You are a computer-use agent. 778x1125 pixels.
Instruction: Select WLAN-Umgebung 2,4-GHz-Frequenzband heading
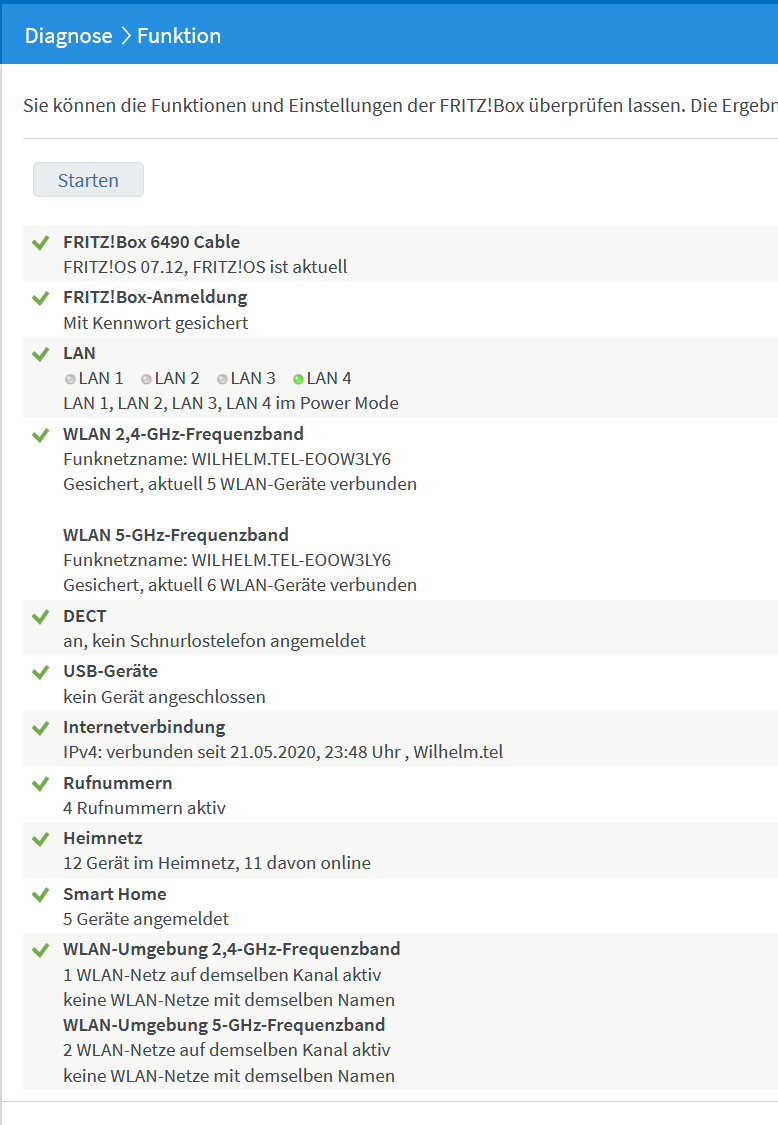pos(232,949)
